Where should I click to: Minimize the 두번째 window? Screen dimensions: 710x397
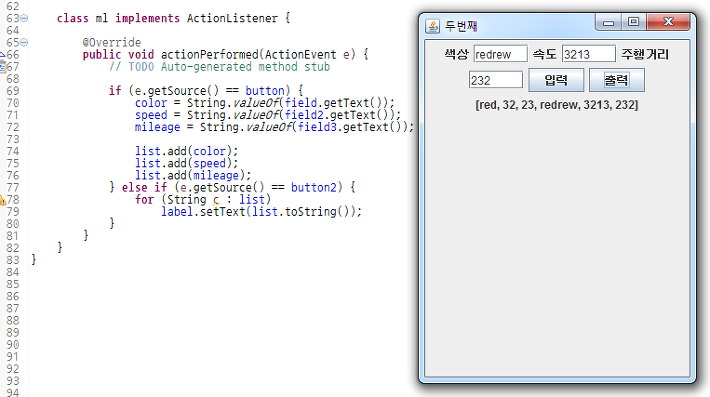pyautogui.click(x=608, y=22)
